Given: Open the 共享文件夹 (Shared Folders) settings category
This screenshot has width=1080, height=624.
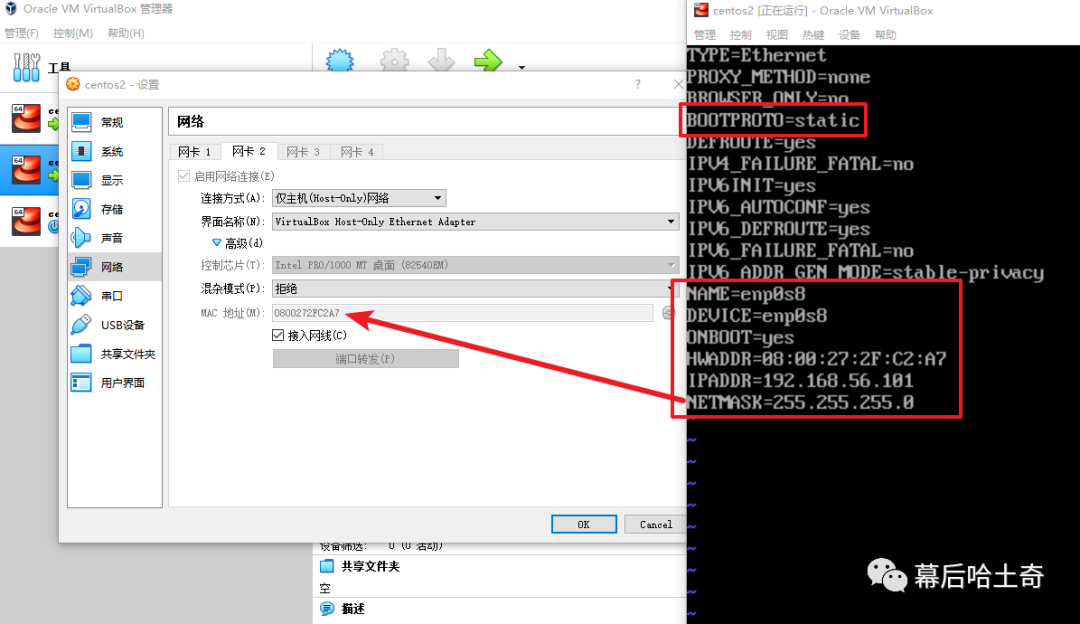Looking at the screenshot, I should pos(126,354).
